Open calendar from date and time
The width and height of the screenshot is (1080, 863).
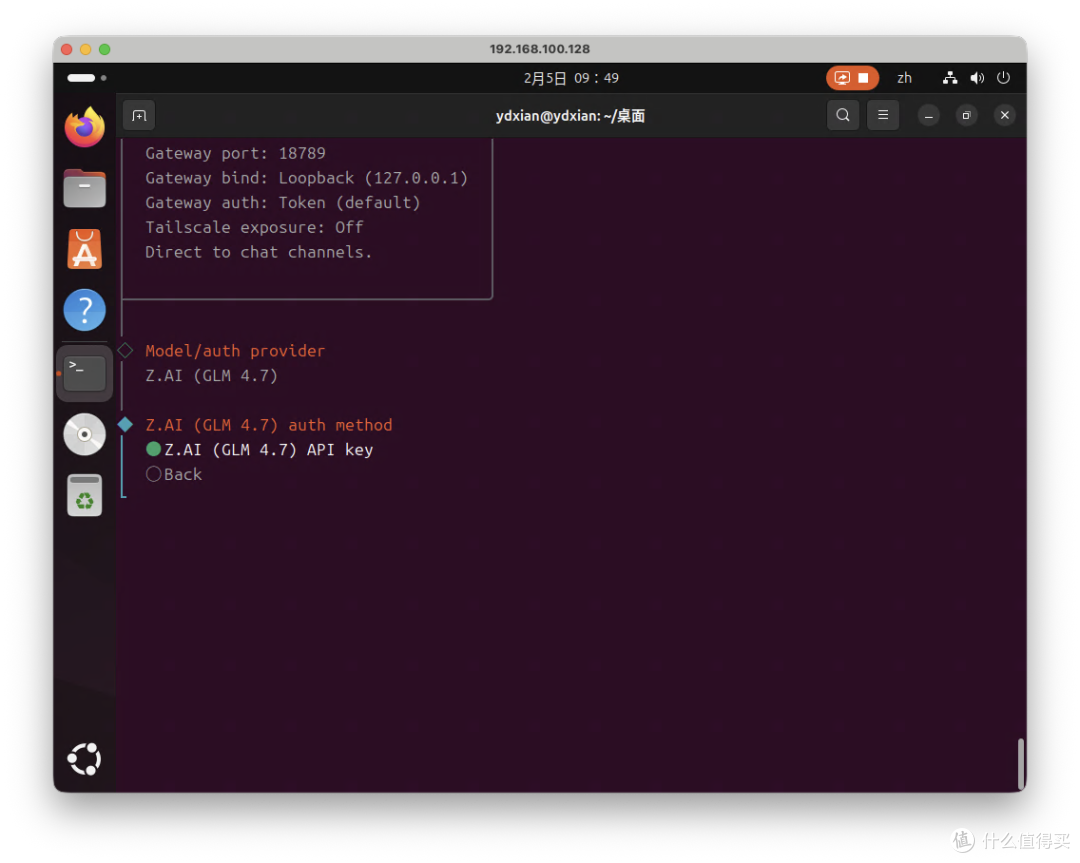[x=571, y=78]
